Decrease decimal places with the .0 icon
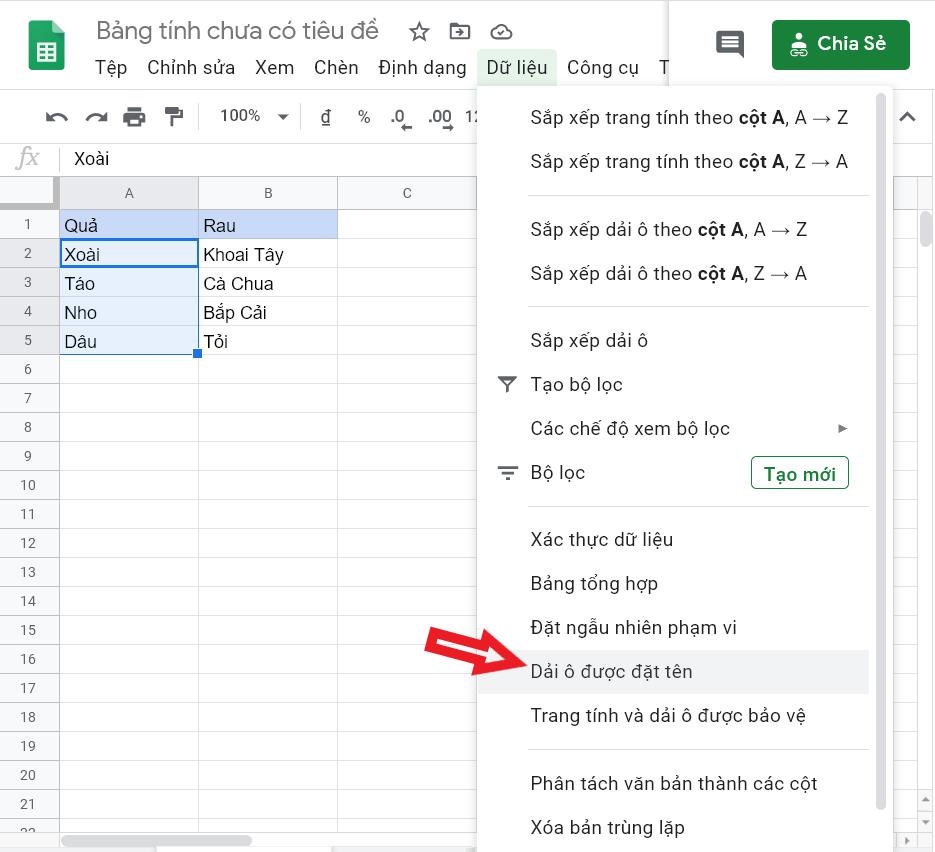 [x=399, y=117]
